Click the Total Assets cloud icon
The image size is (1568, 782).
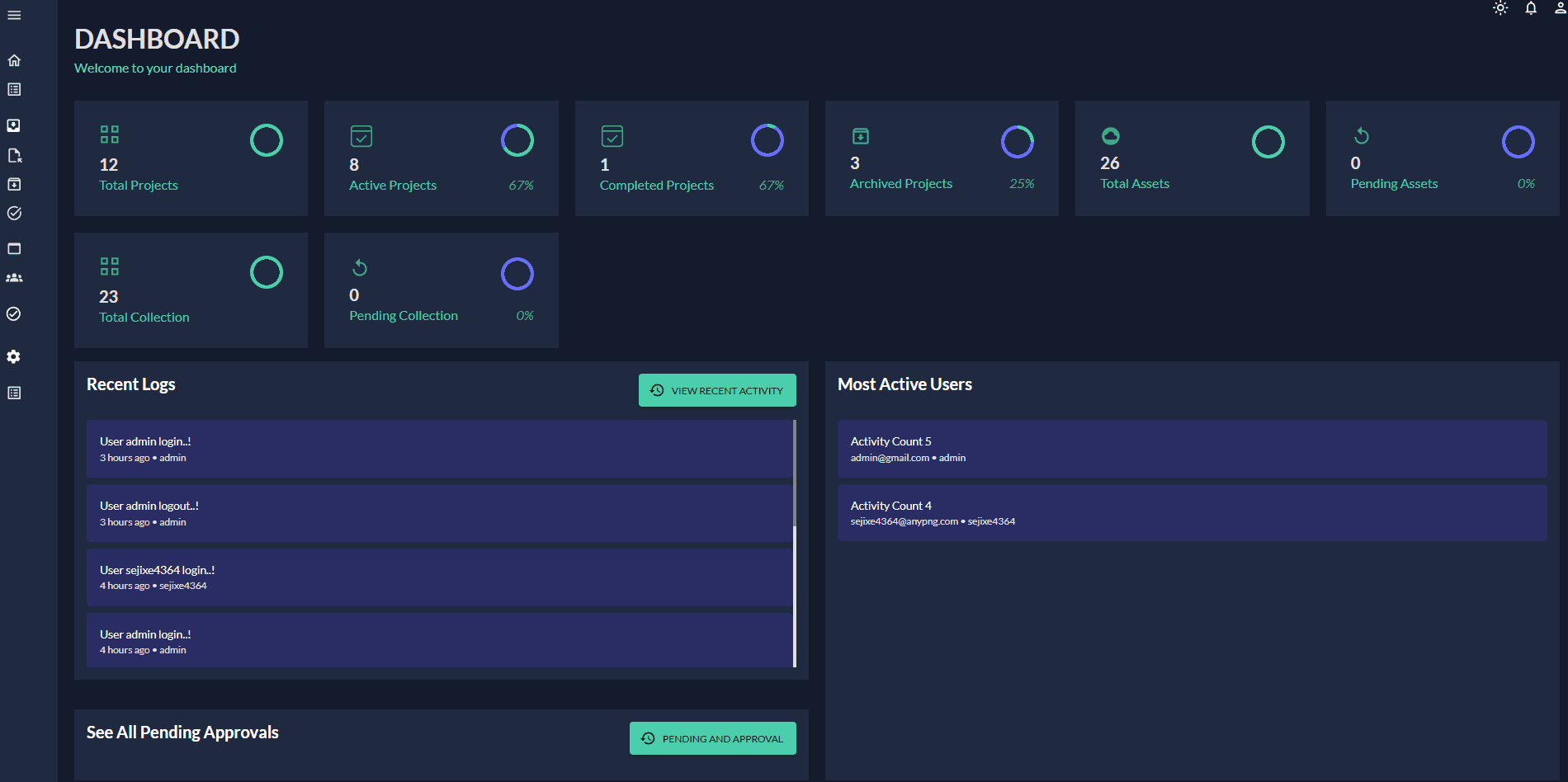click(x=1111, y=135)
